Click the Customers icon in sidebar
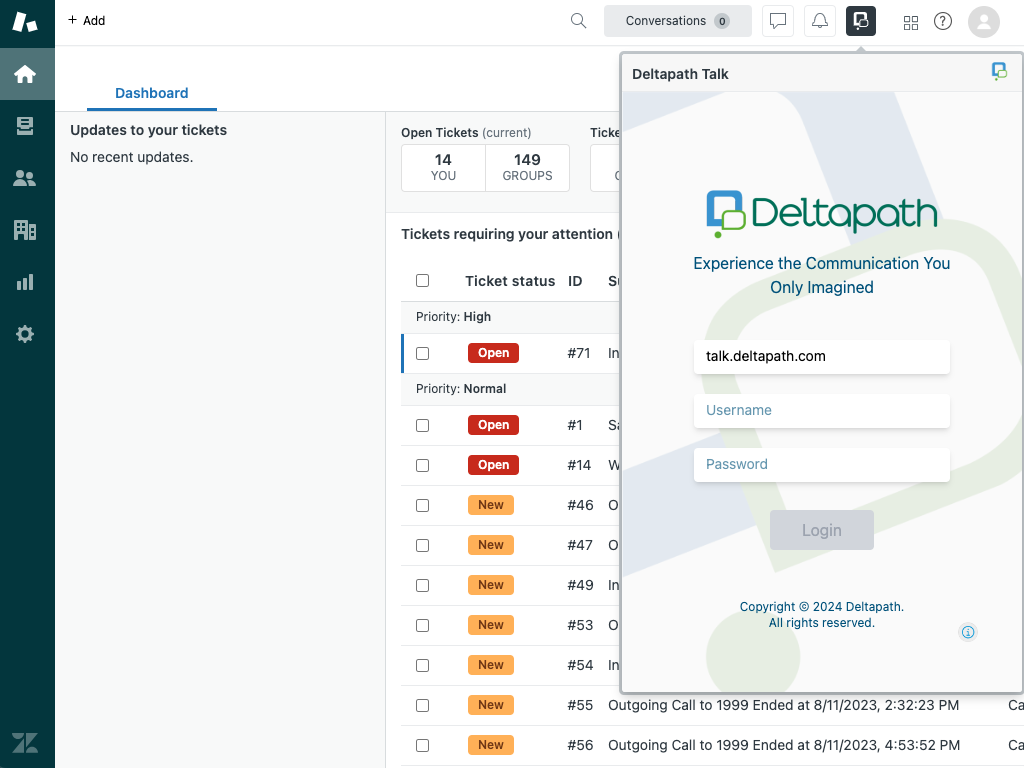1024x768 pixels. (25, 178)
